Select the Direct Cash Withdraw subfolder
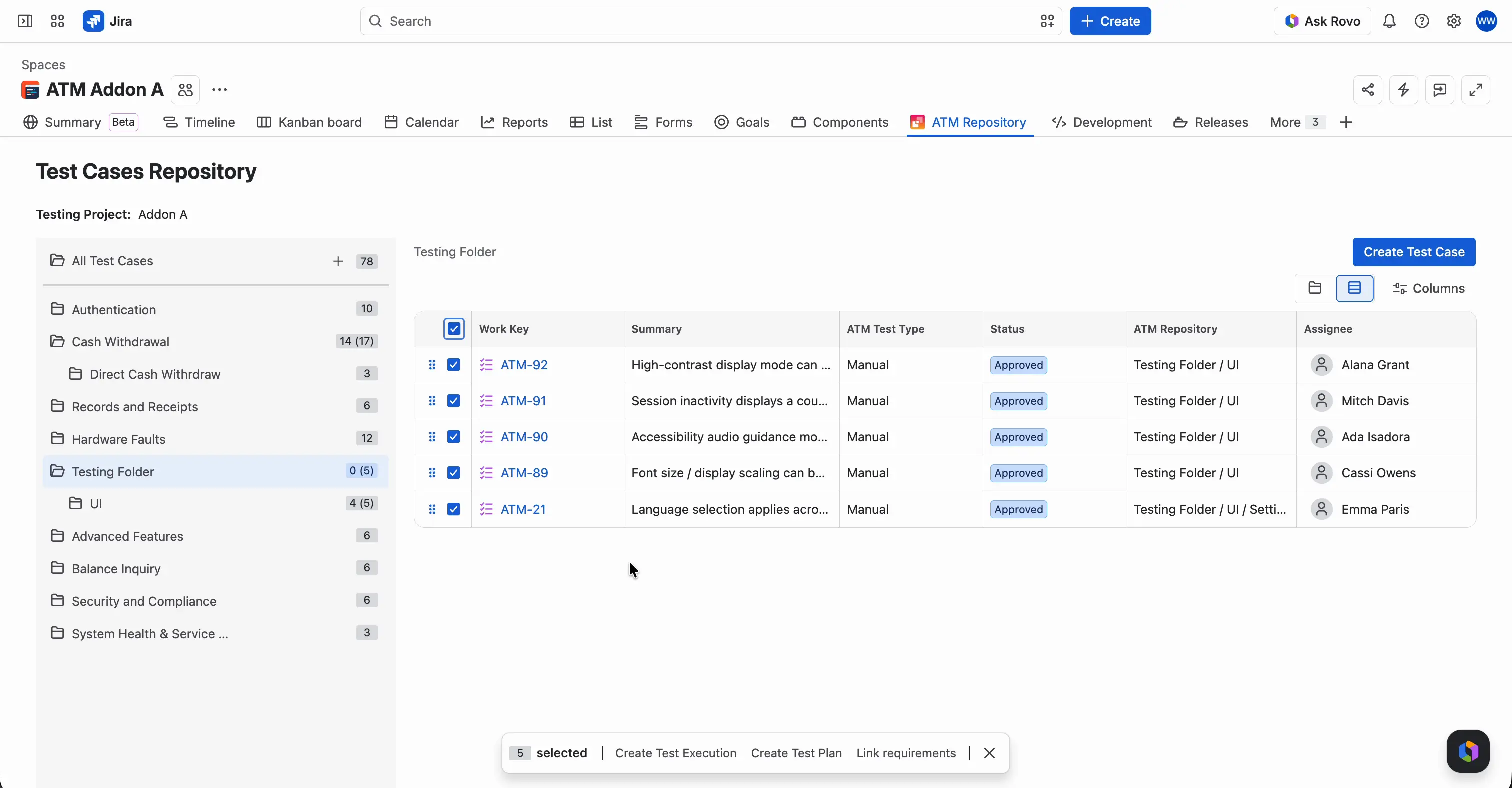Screen dimensions: 1512x788 click(x=215, y=374)
